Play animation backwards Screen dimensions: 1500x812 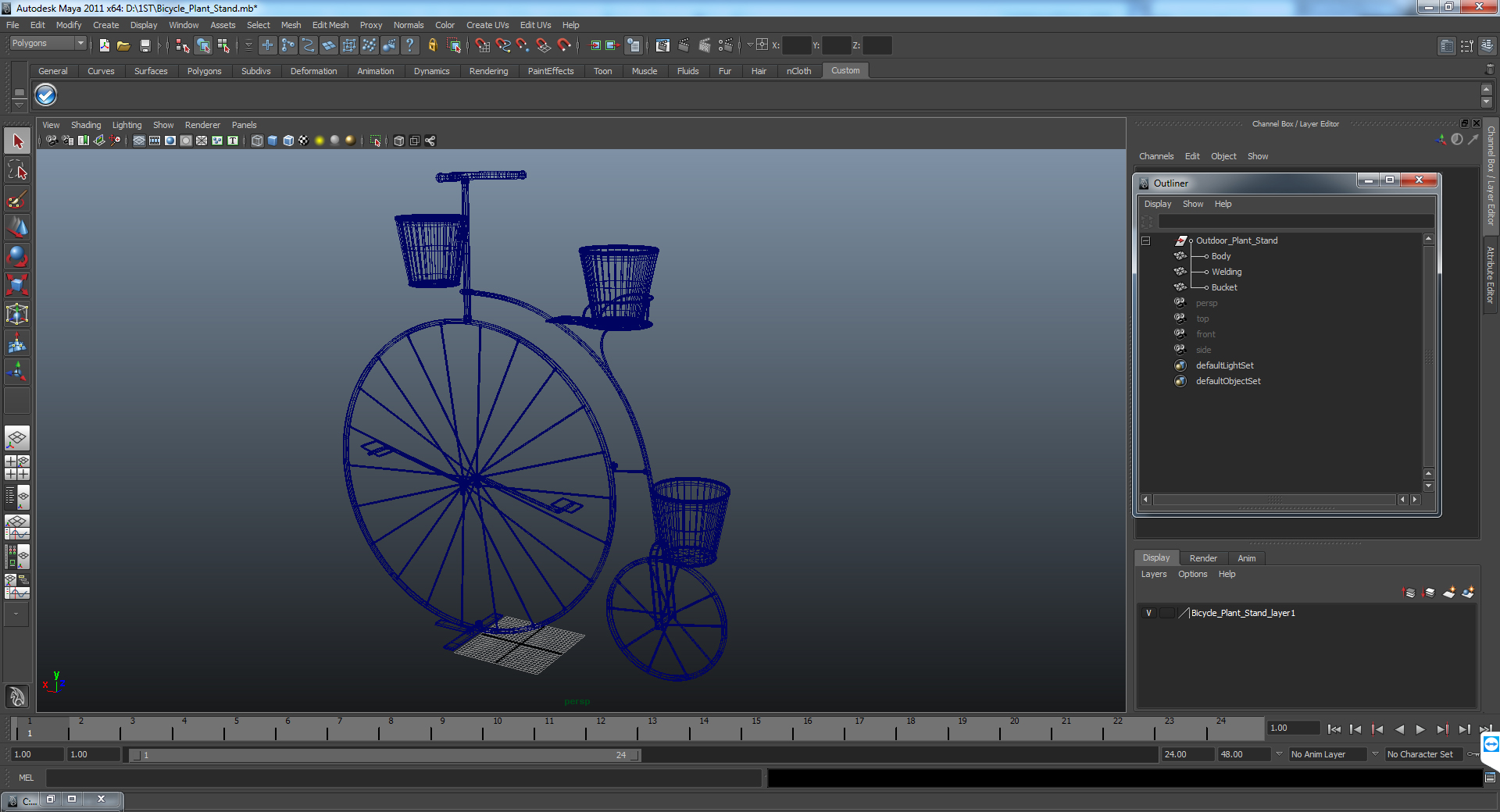(x=1399, y=729)
